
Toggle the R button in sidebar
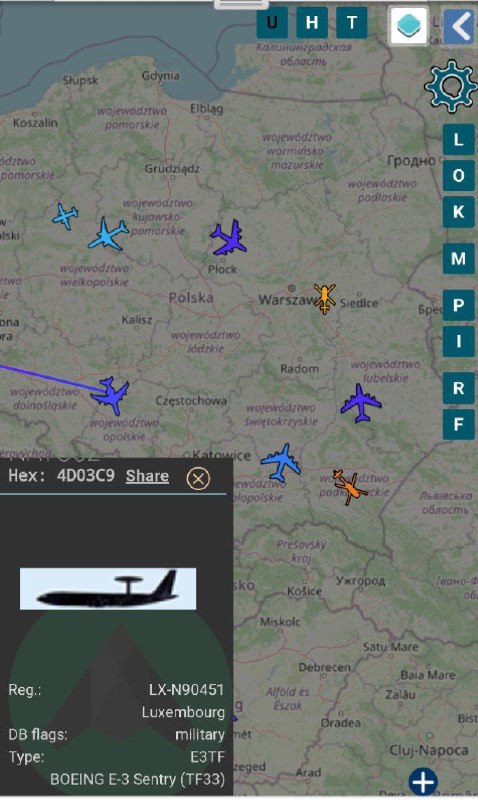click(458, 388)
